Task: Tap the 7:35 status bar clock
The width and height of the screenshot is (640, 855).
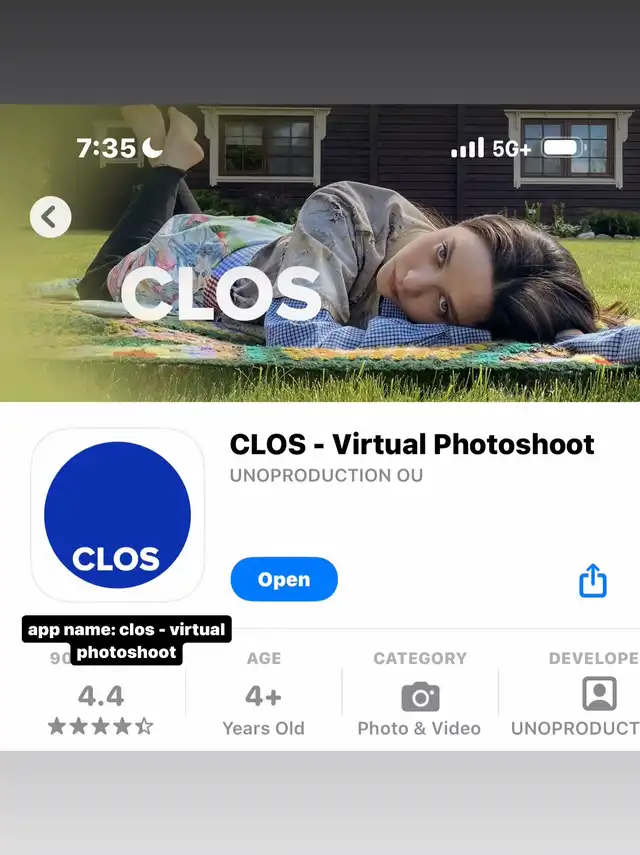Action: [106, 148]
